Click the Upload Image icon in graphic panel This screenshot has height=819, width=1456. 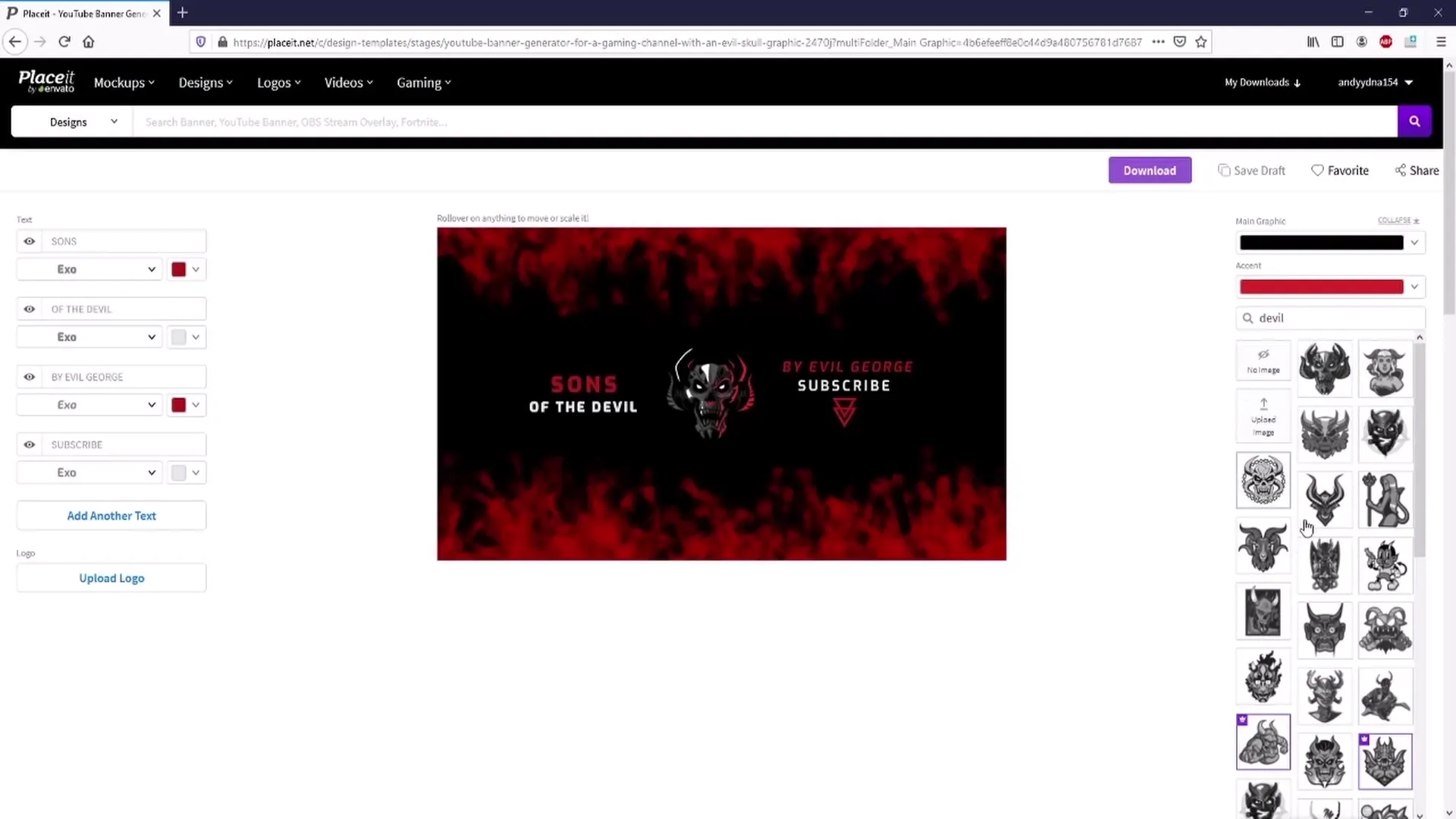[1264, 417]
